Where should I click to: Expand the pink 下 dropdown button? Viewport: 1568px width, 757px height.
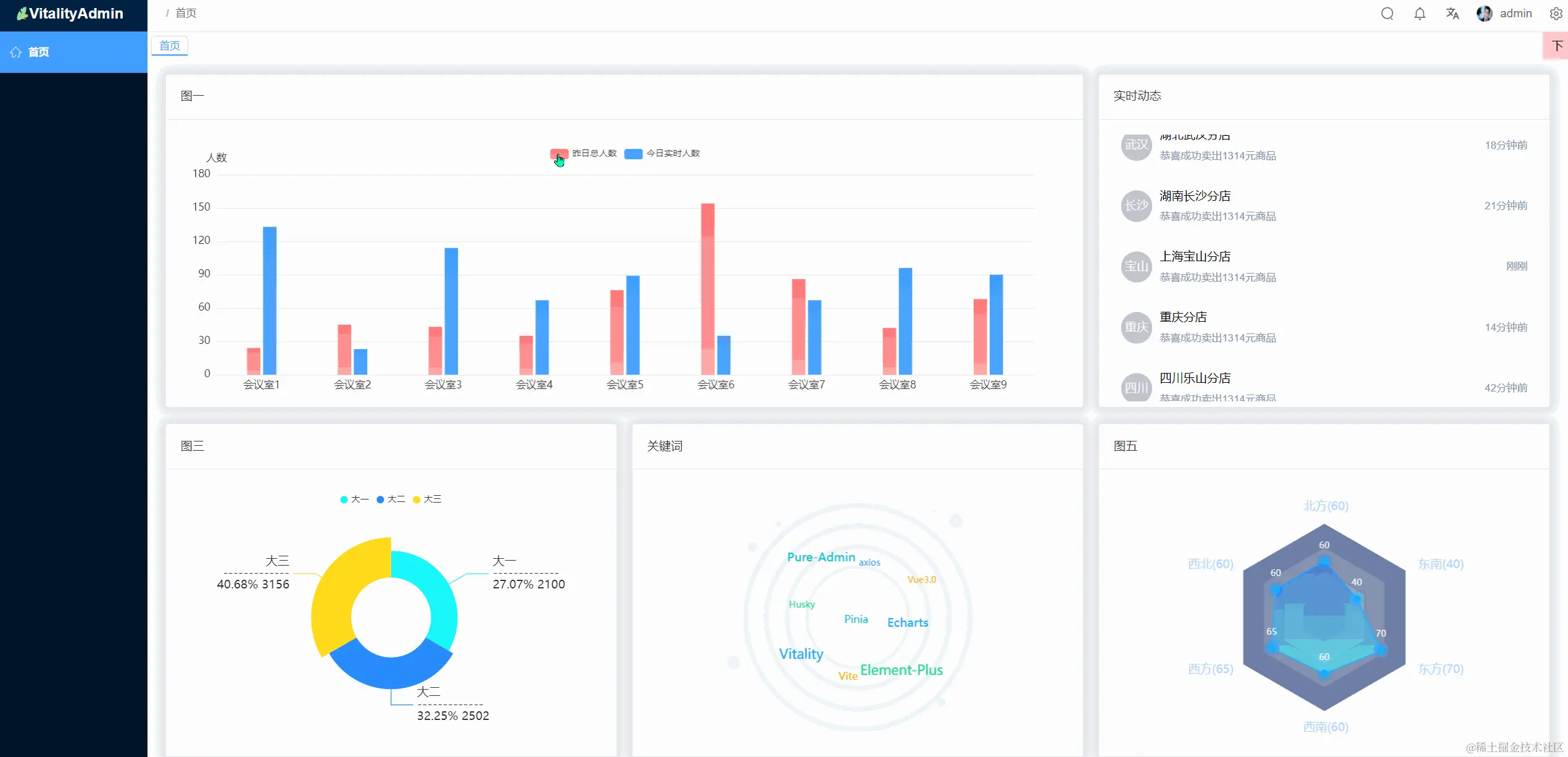tap(1557, 46)
